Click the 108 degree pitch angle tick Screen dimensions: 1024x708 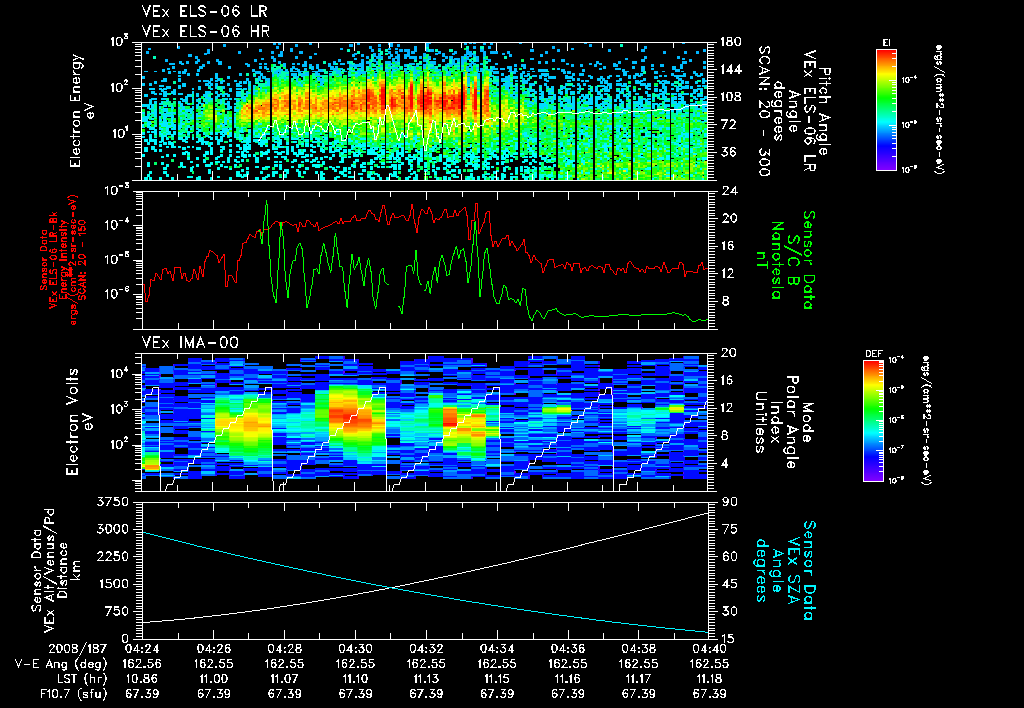pyautogui.click(x=731, y=97)
